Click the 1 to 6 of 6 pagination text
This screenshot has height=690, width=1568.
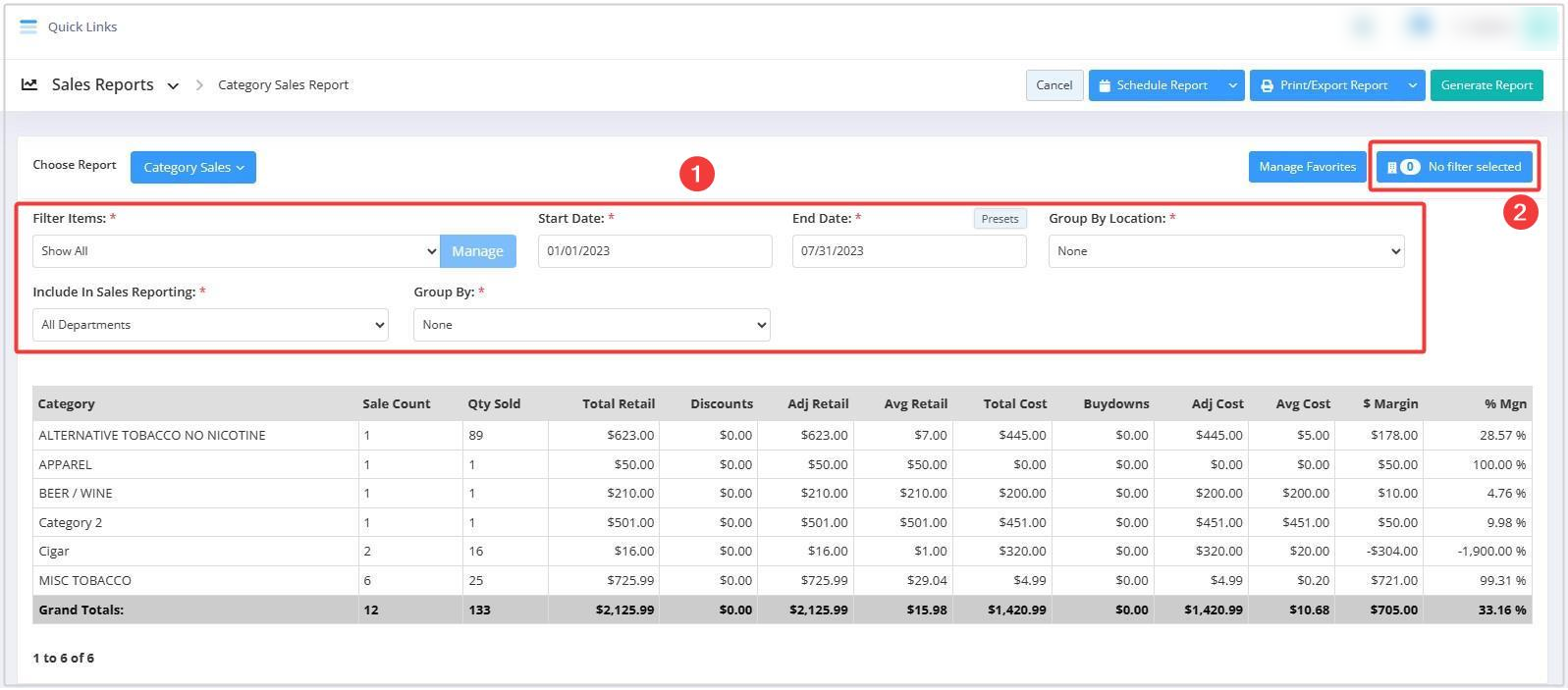coord(64,658)
